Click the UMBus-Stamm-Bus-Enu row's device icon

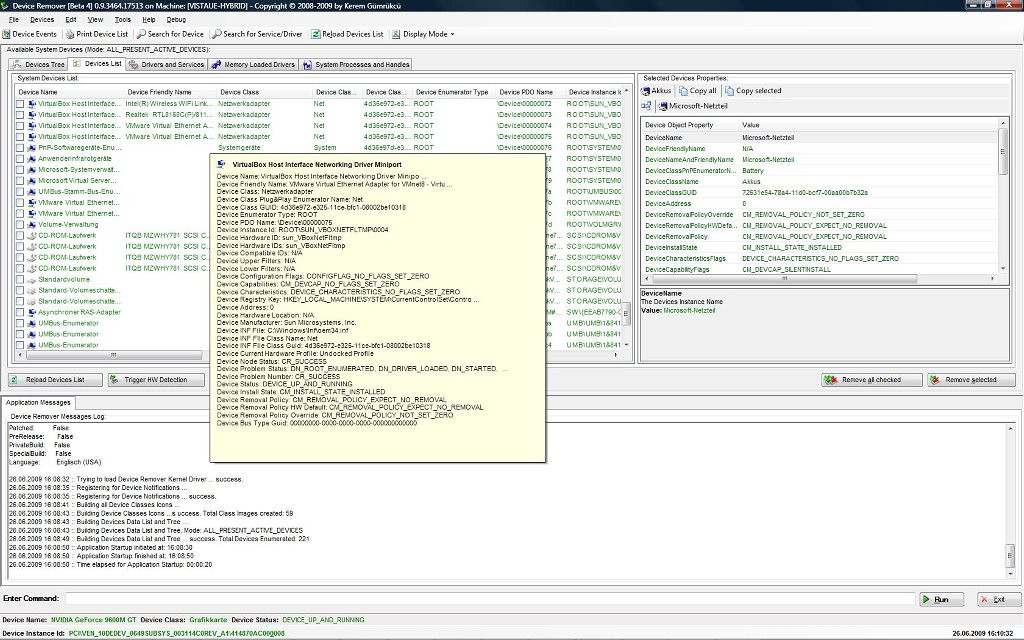31,192
